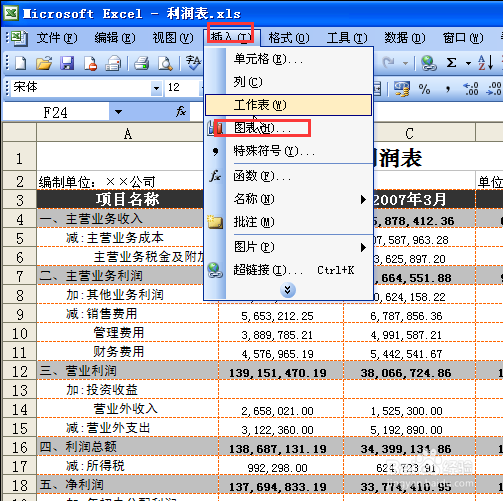Screen dimensions: 503x501
Task: Open the AutoSum dropdown arrow
Action: 468,63
